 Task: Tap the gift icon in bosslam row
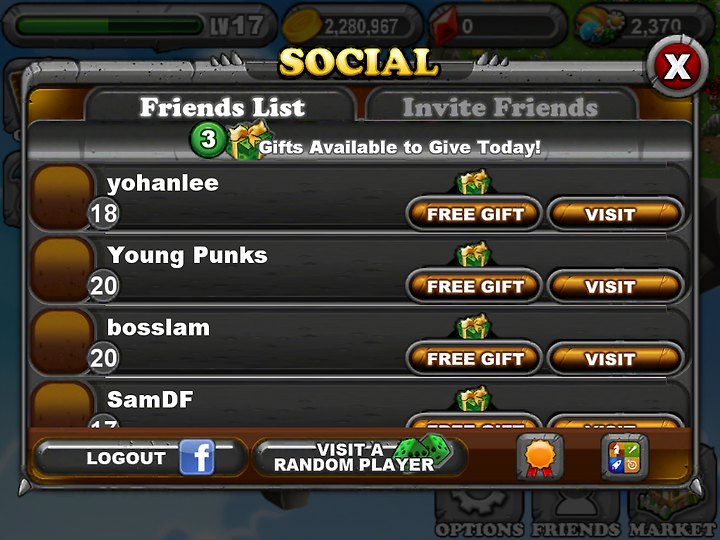473,326
